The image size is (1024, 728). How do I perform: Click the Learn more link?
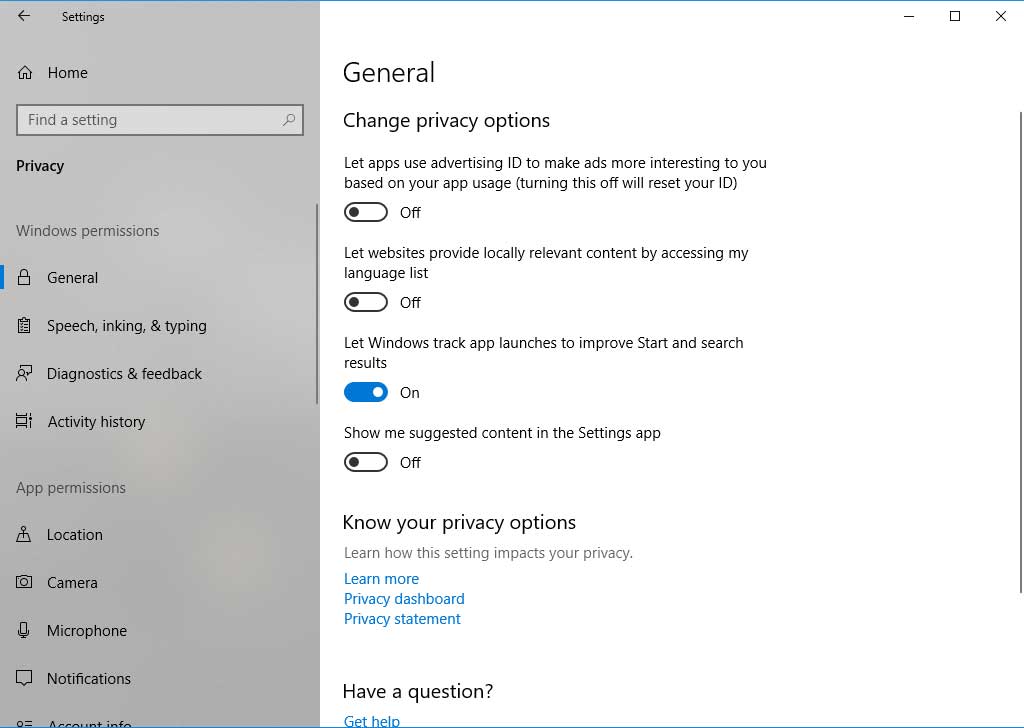(x=381, y=578)
